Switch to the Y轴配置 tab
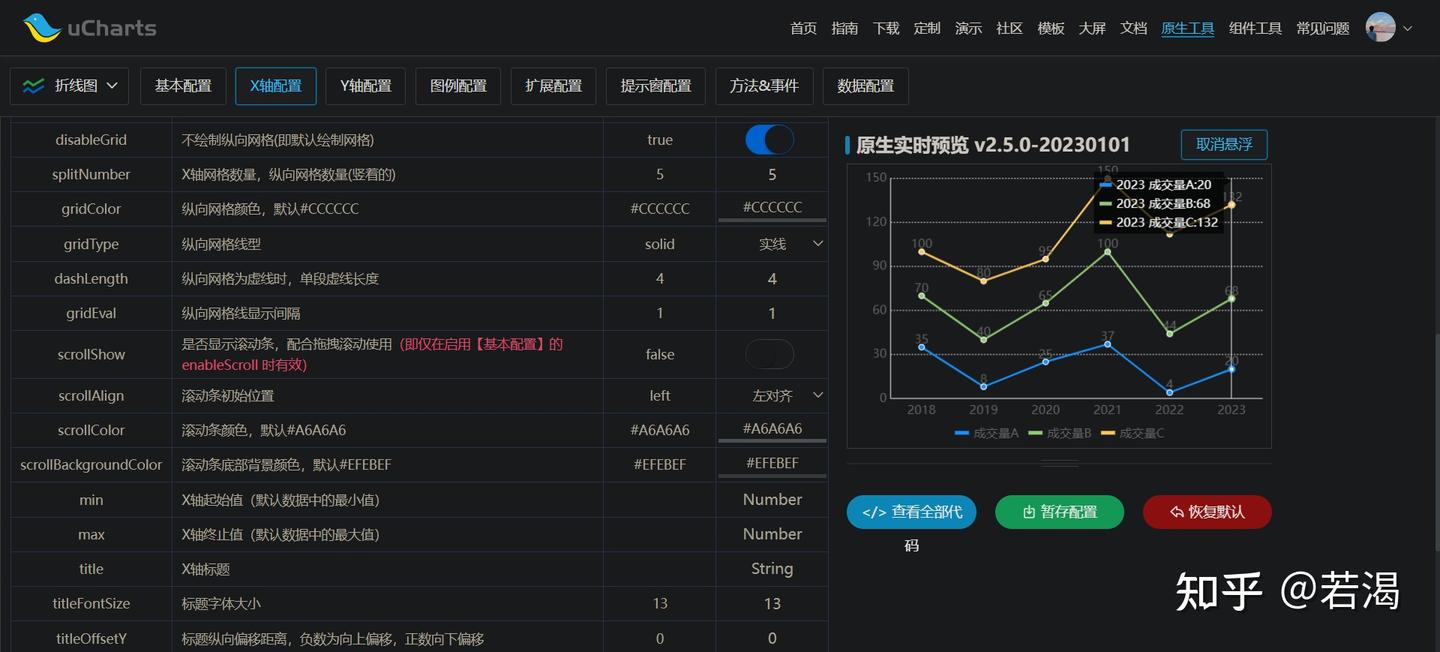Viewport: 1440px width, 652px height. tap(366, 86)
